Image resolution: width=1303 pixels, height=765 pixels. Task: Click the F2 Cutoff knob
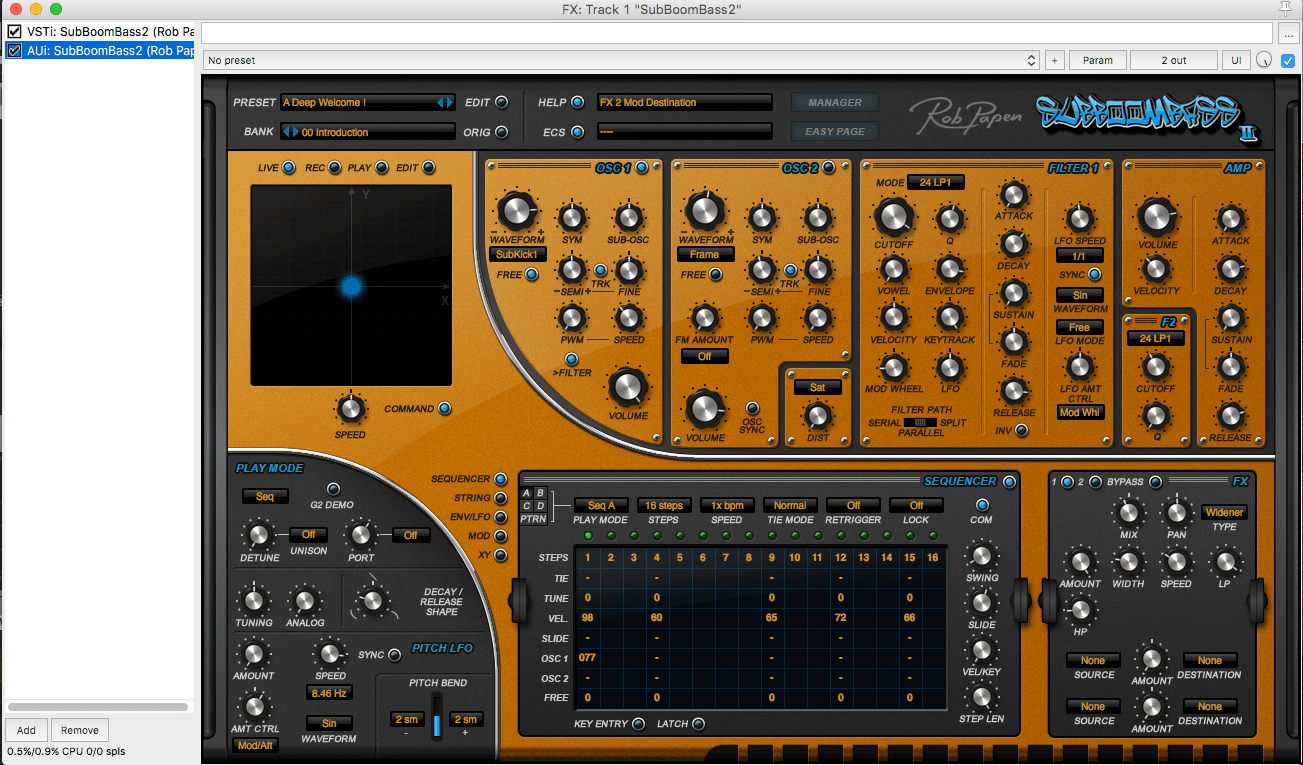click(1155, 366)
